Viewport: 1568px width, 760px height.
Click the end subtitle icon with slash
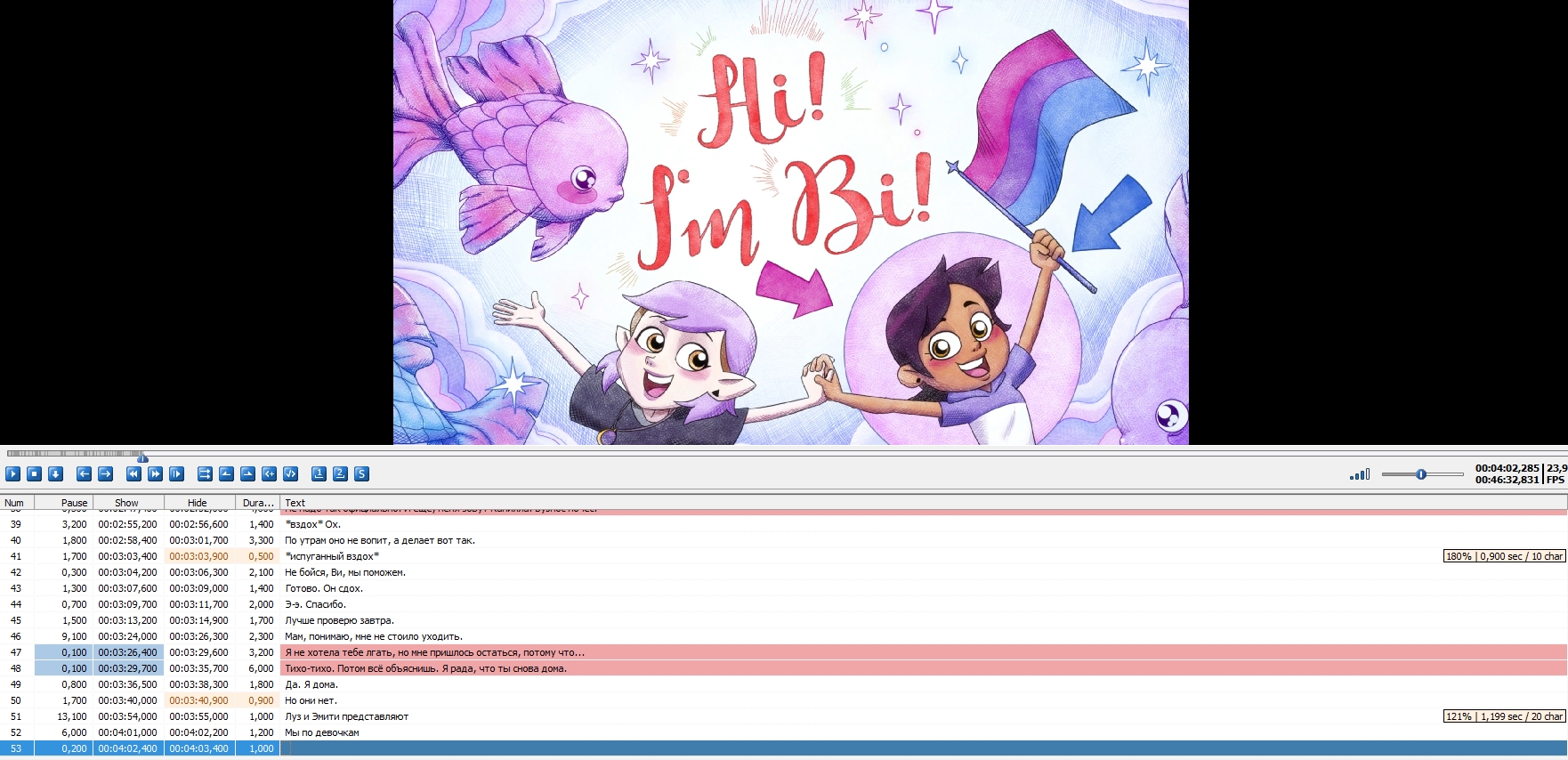(290, 474)
